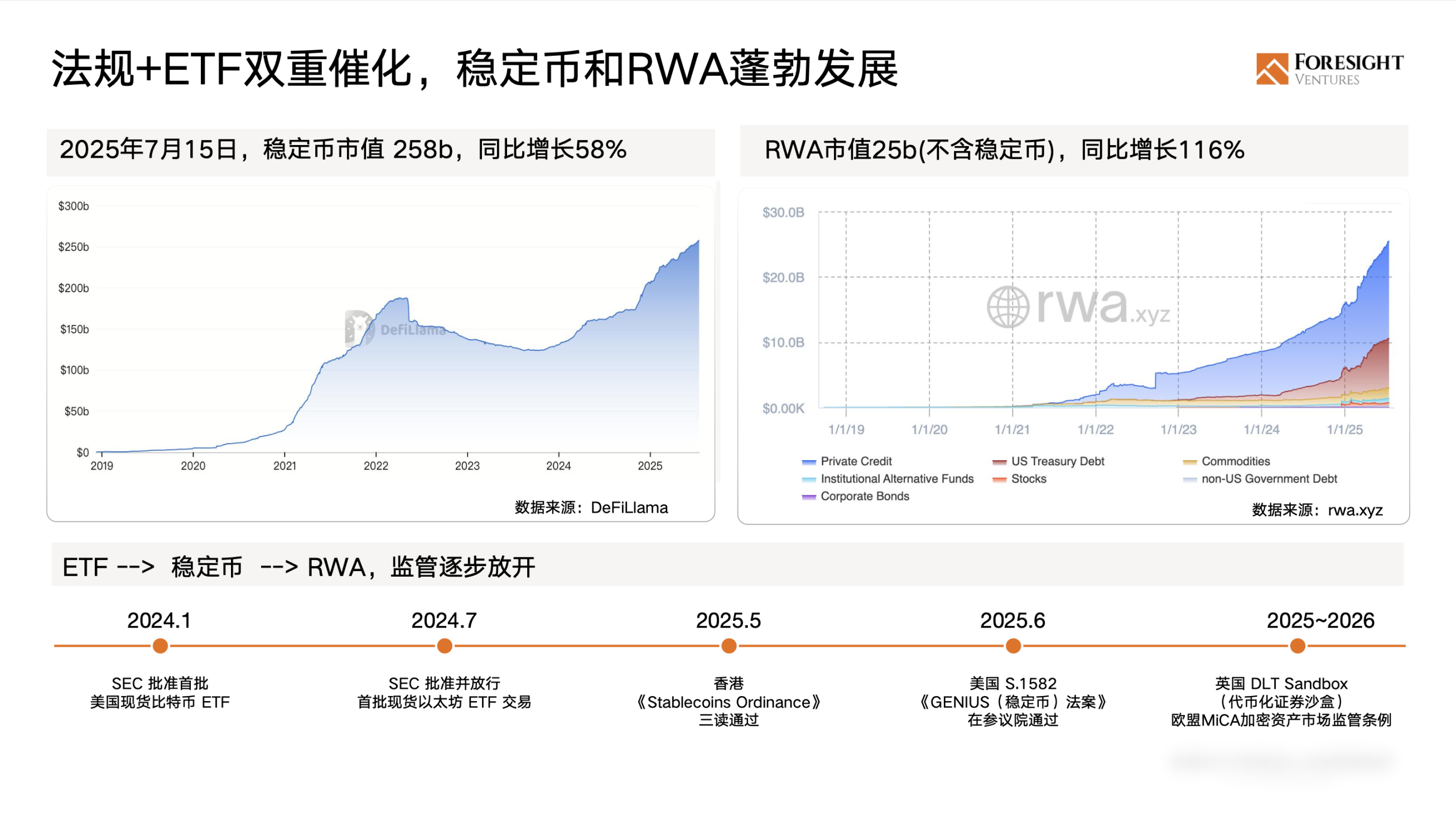This screenshot has height=816, width=1456.
Task: Click the 数据来源：DeFiLlama source text
Action: coord(591,508)
